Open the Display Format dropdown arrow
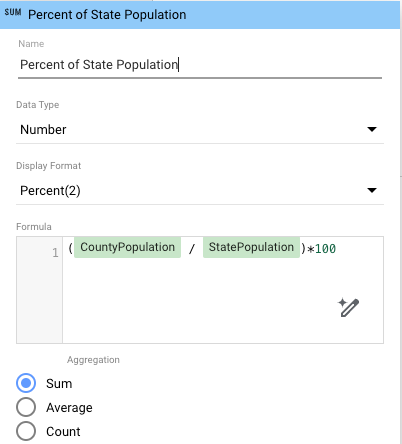The width and height of the screenshot is (402, 444). click(x=372, y=190)
